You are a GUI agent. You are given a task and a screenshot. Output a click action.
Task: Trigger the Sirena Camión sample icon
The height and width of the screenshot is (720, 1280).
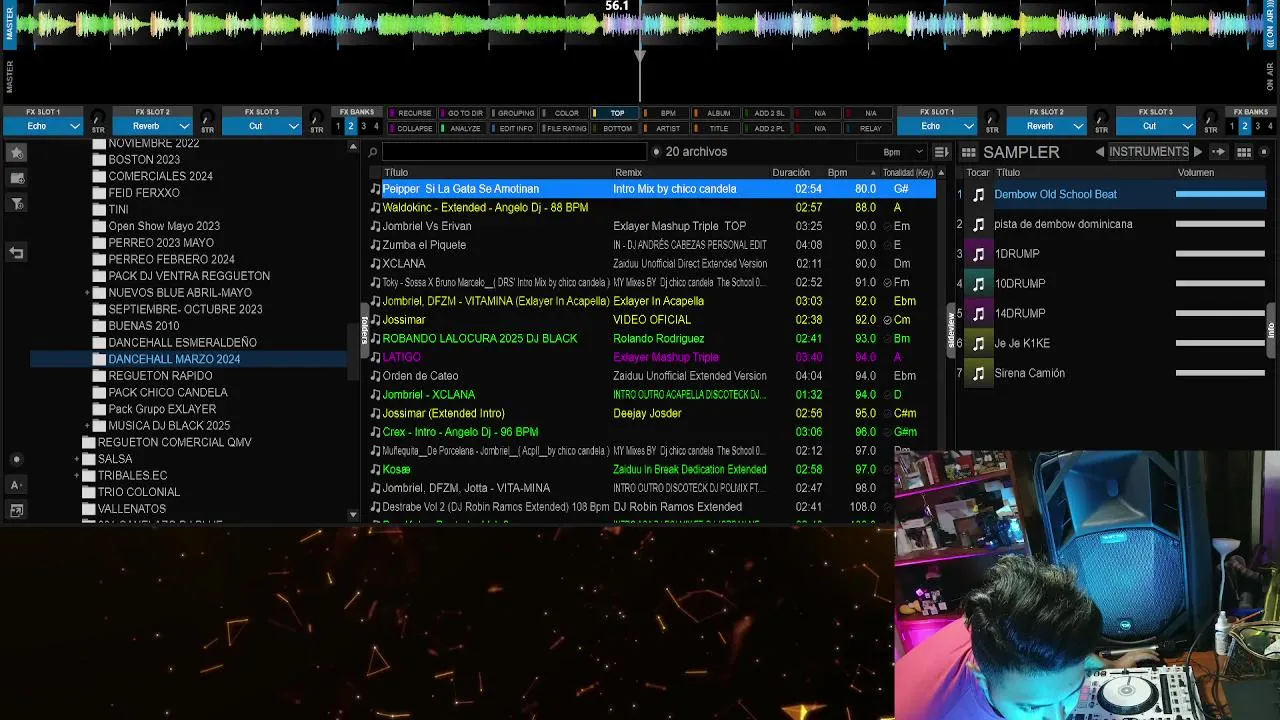pyautogui.click(x=979, y=374)
